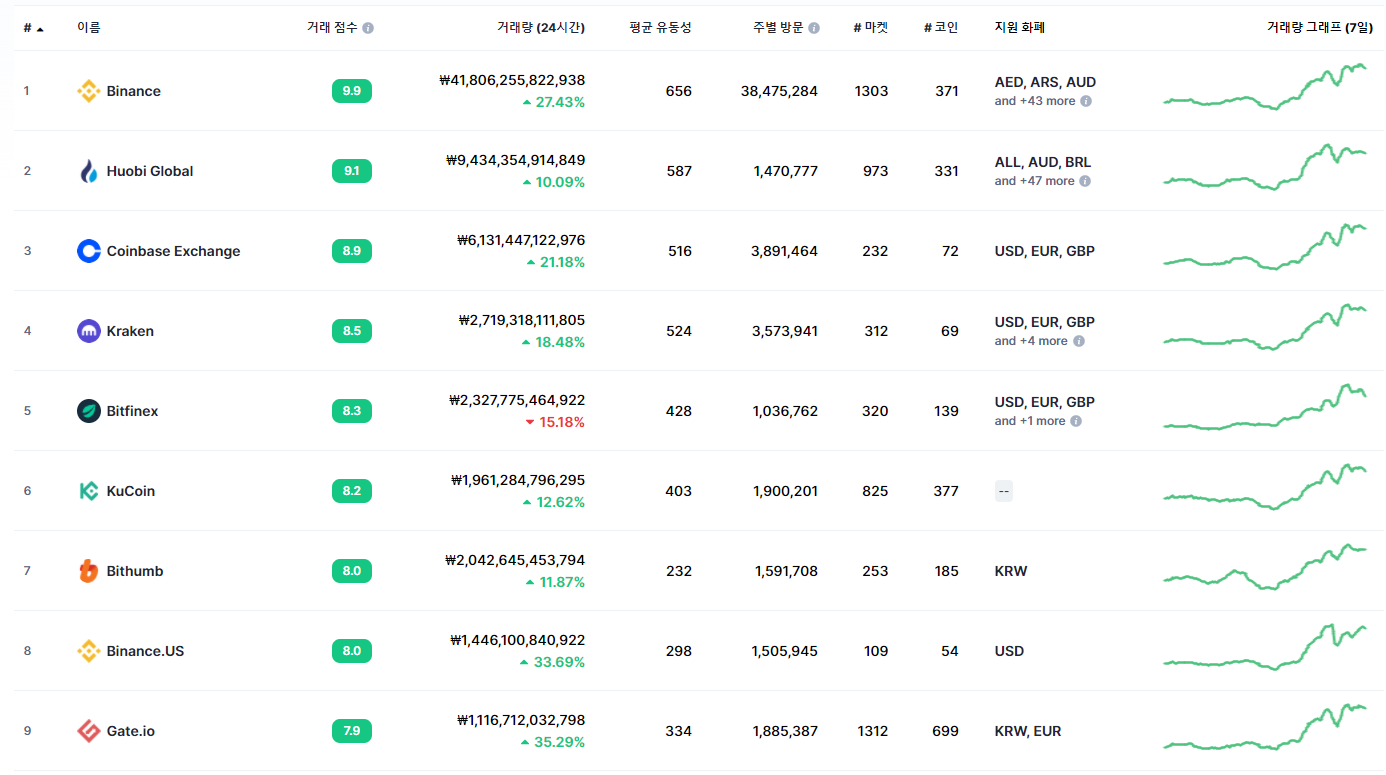Click Binance 7-day volume graph
1386x775 pixels.
[1265, 87]
